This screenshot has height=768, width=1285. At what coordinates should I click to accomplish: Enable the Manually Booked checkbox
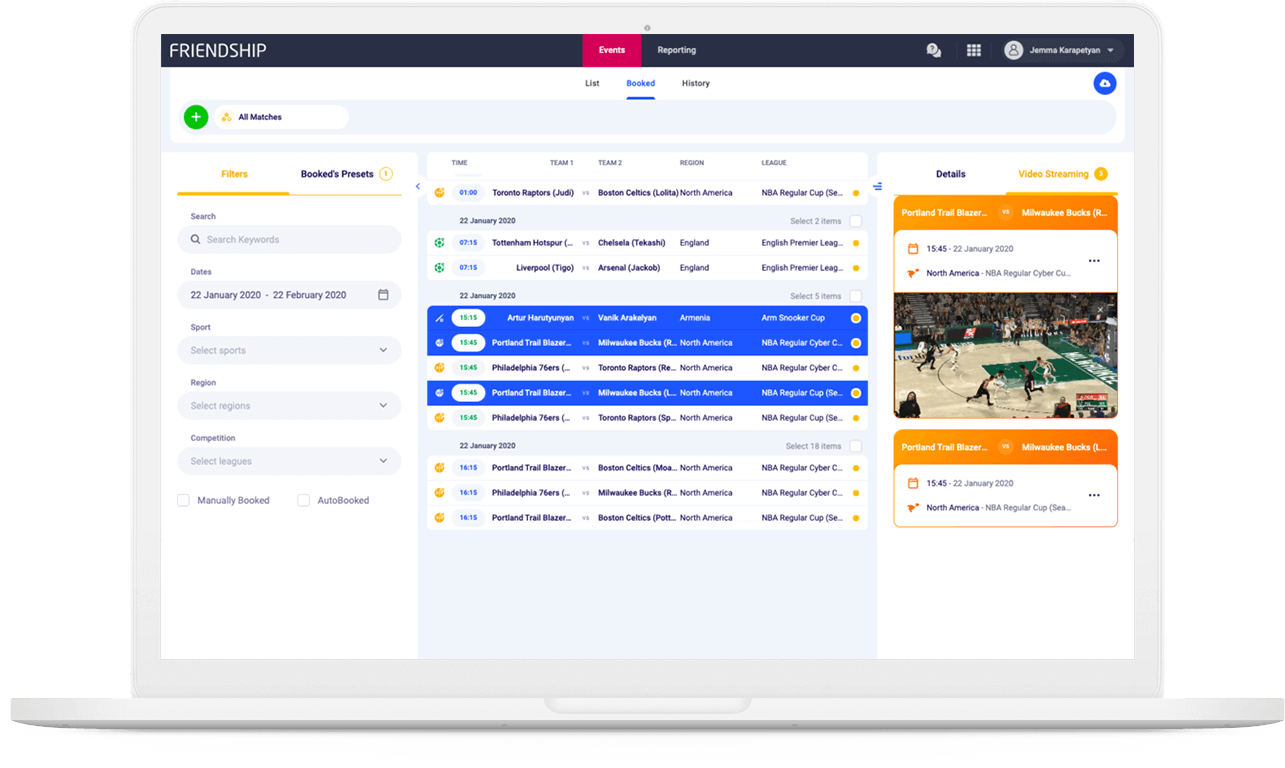184,500
